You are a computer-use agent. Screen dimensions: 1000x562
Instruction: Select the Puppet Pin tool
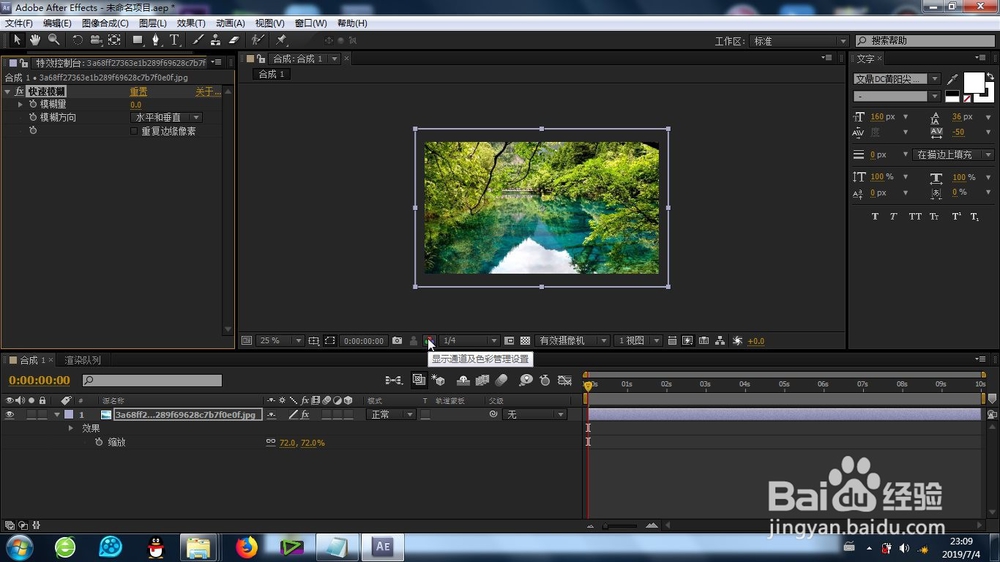point(281,40)
